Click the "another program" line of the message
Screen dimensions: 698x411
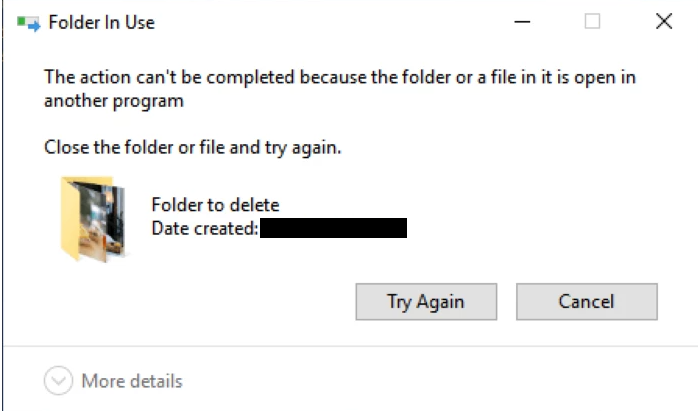click(114, 101)
